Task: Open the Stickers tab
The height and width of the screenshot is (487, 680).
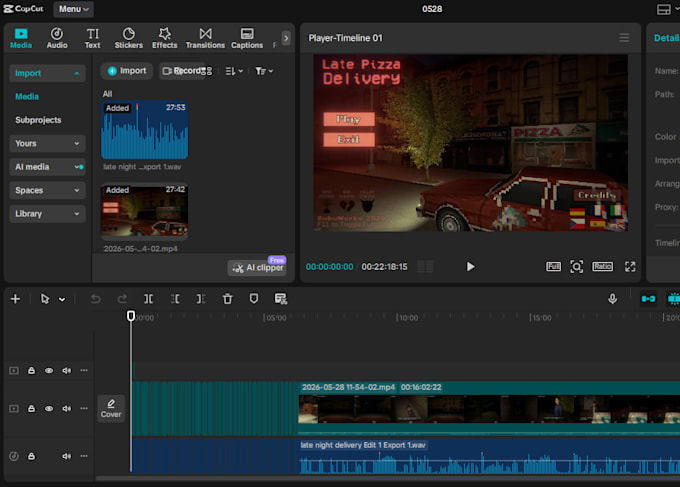Action: [128, 38]
